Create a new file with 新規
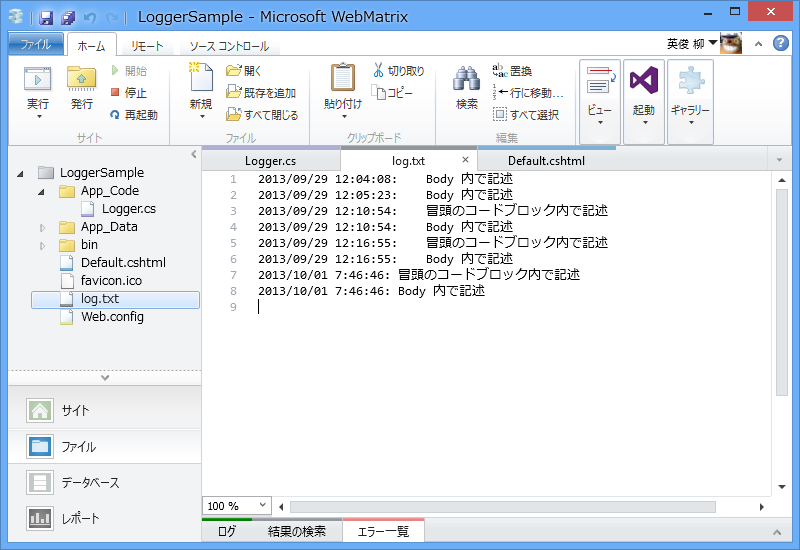Screen dimensions: 800x550 (x=201, y=90)
